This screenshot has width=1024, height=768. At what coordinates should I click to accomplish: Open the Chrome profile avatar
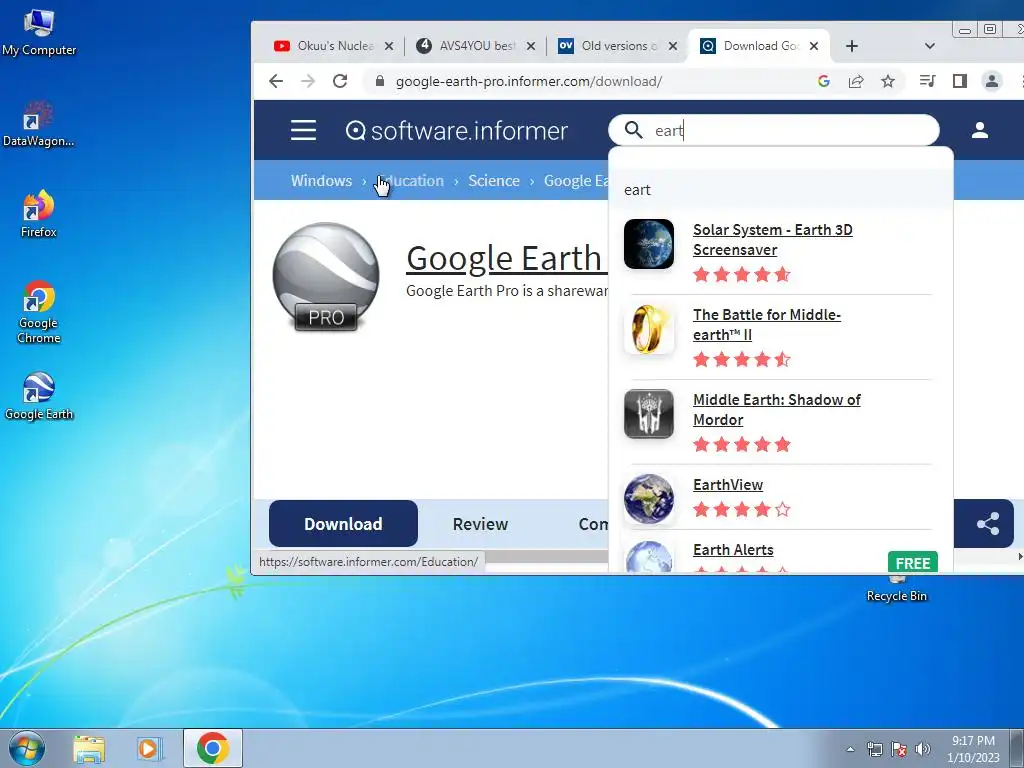(x=991, y=81)
